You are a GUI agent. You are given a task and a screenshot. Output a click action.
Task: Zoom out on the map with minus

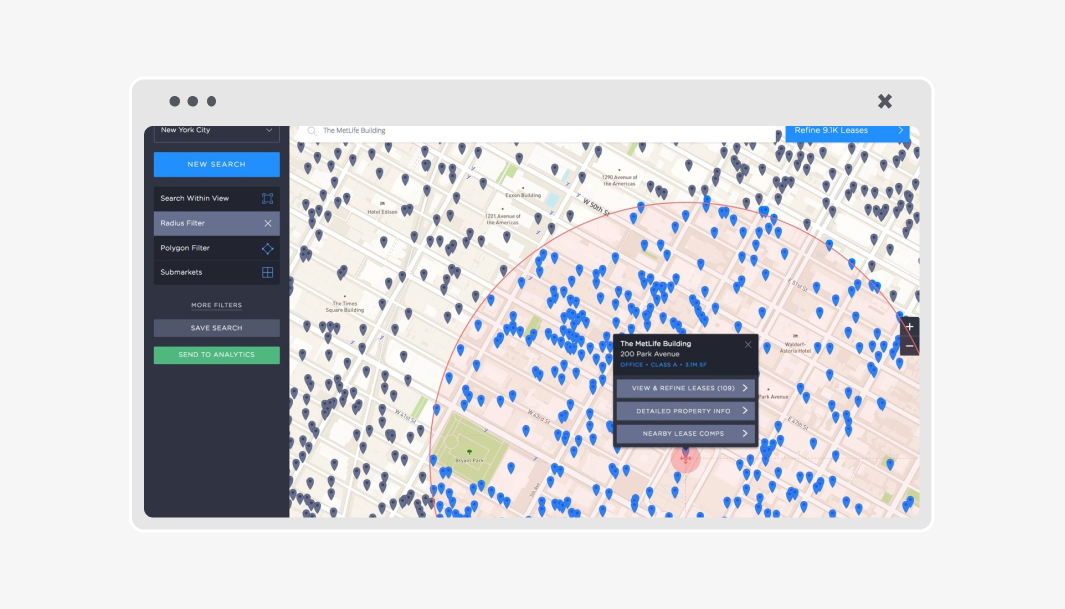(x=909, y=346)
